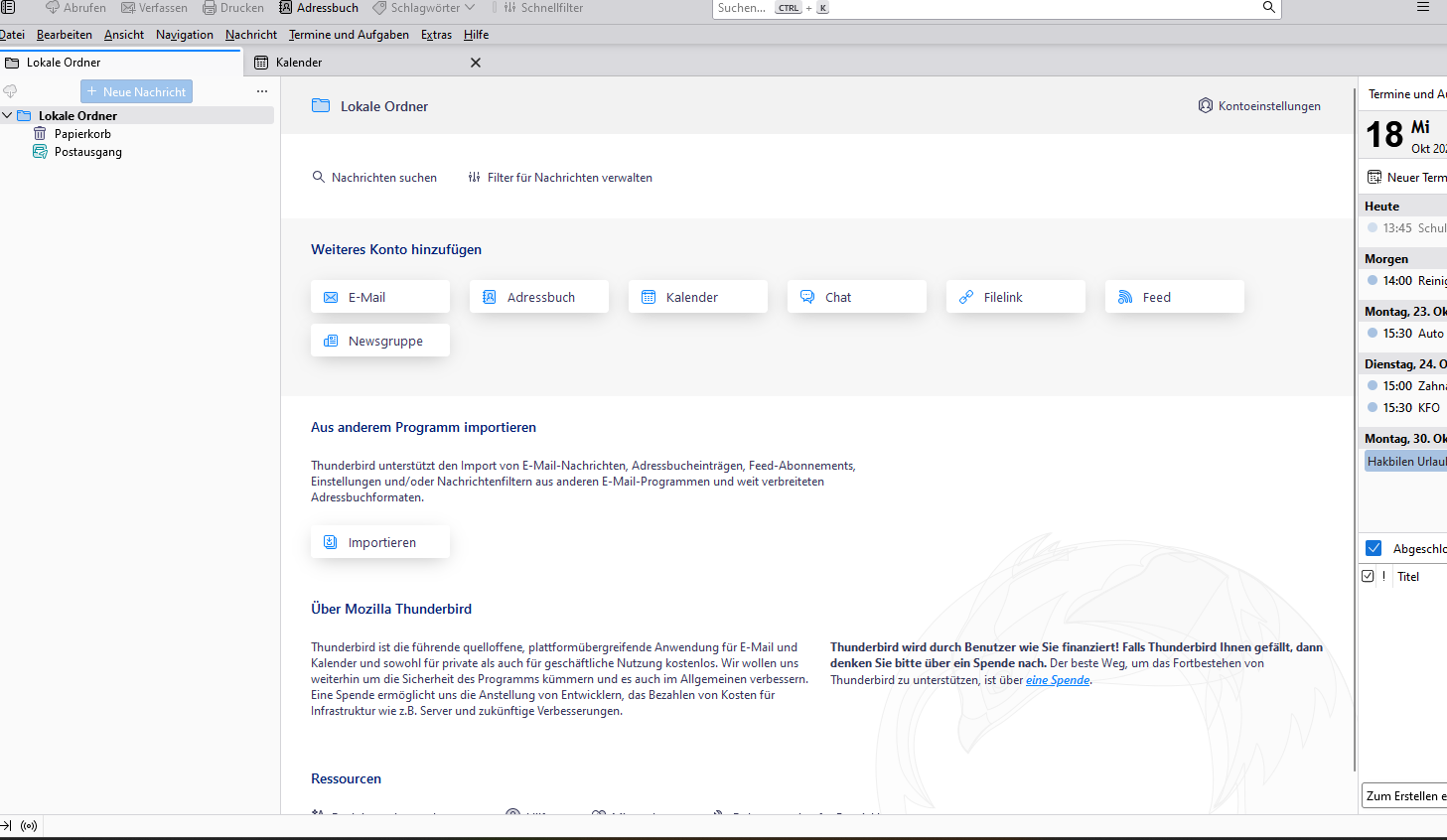Click the completed-checkmark column header in the task list
This screenshot has height=840, width=1447.
1368,576
